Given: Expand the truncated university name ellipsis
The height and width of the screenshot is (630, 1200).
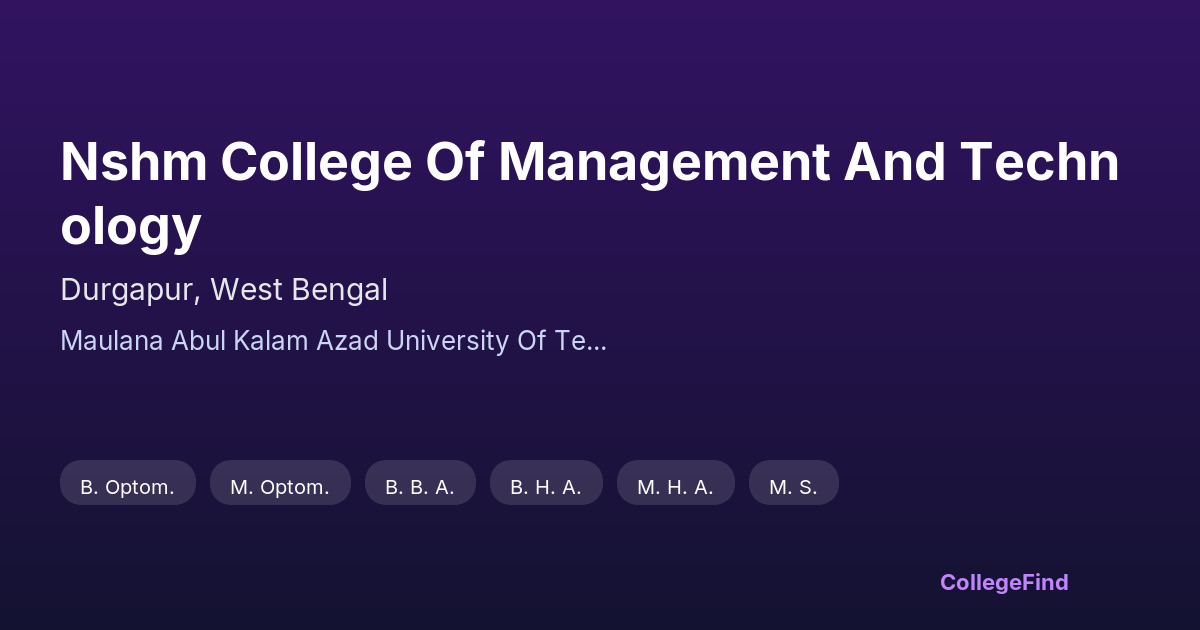Looking at the screenshot, I should pyautogui.click(x=596, y=341).
